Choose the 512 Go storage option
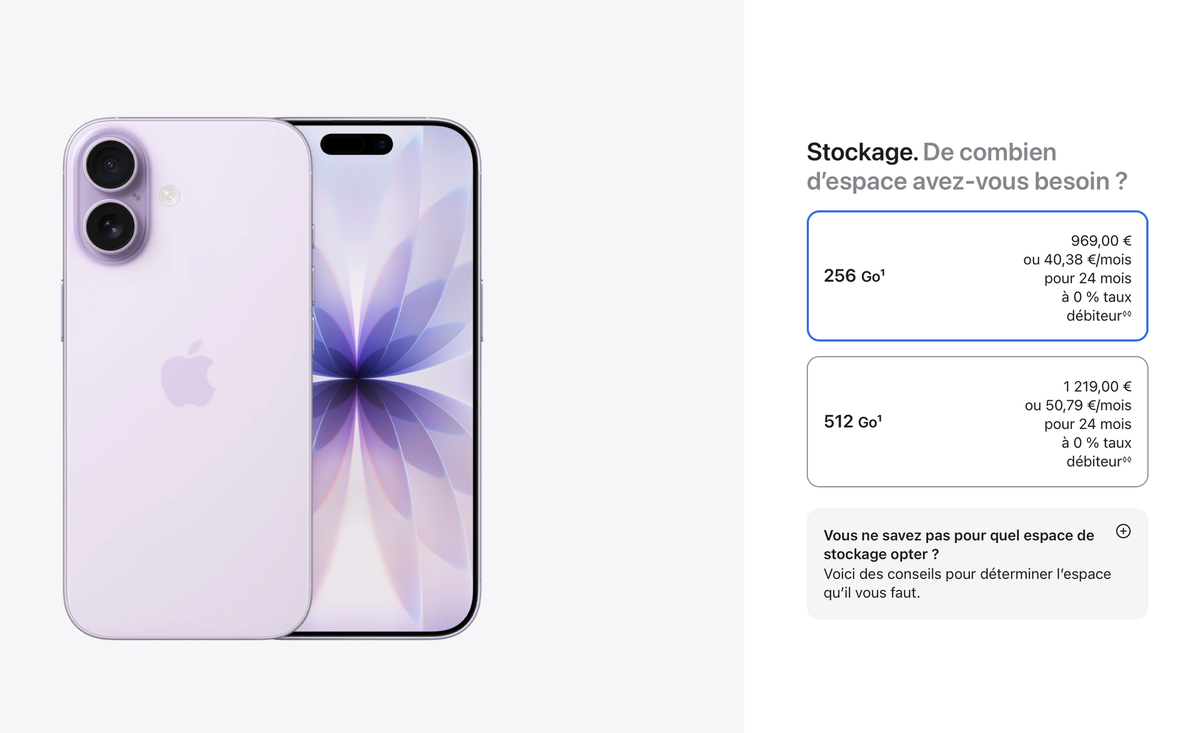Viewport: 1200px width, 733px height. 977,422
